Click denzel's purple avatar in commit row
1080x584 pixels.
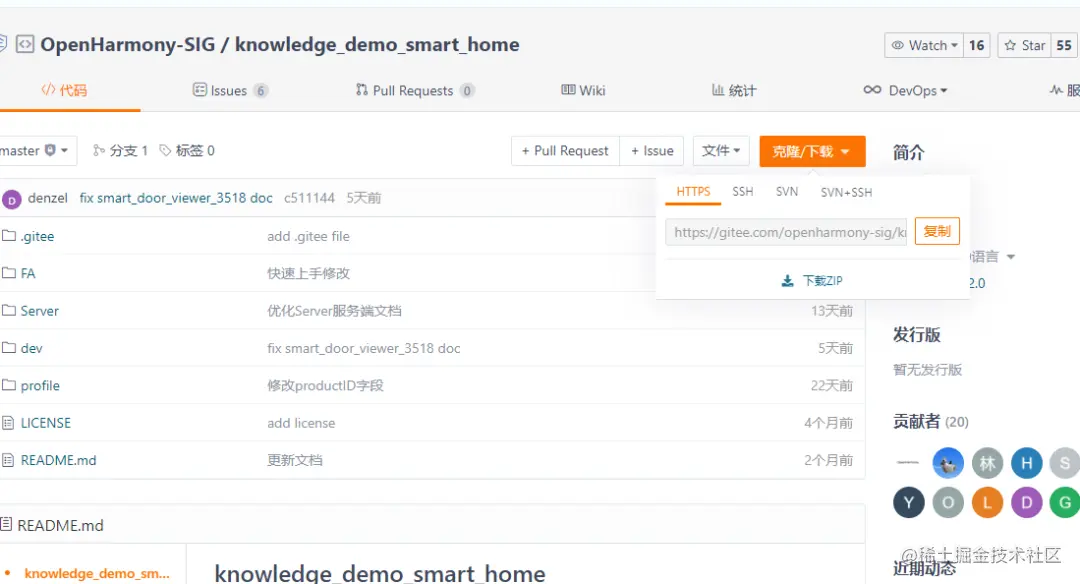pyautogui.click(x=12, y=200)
